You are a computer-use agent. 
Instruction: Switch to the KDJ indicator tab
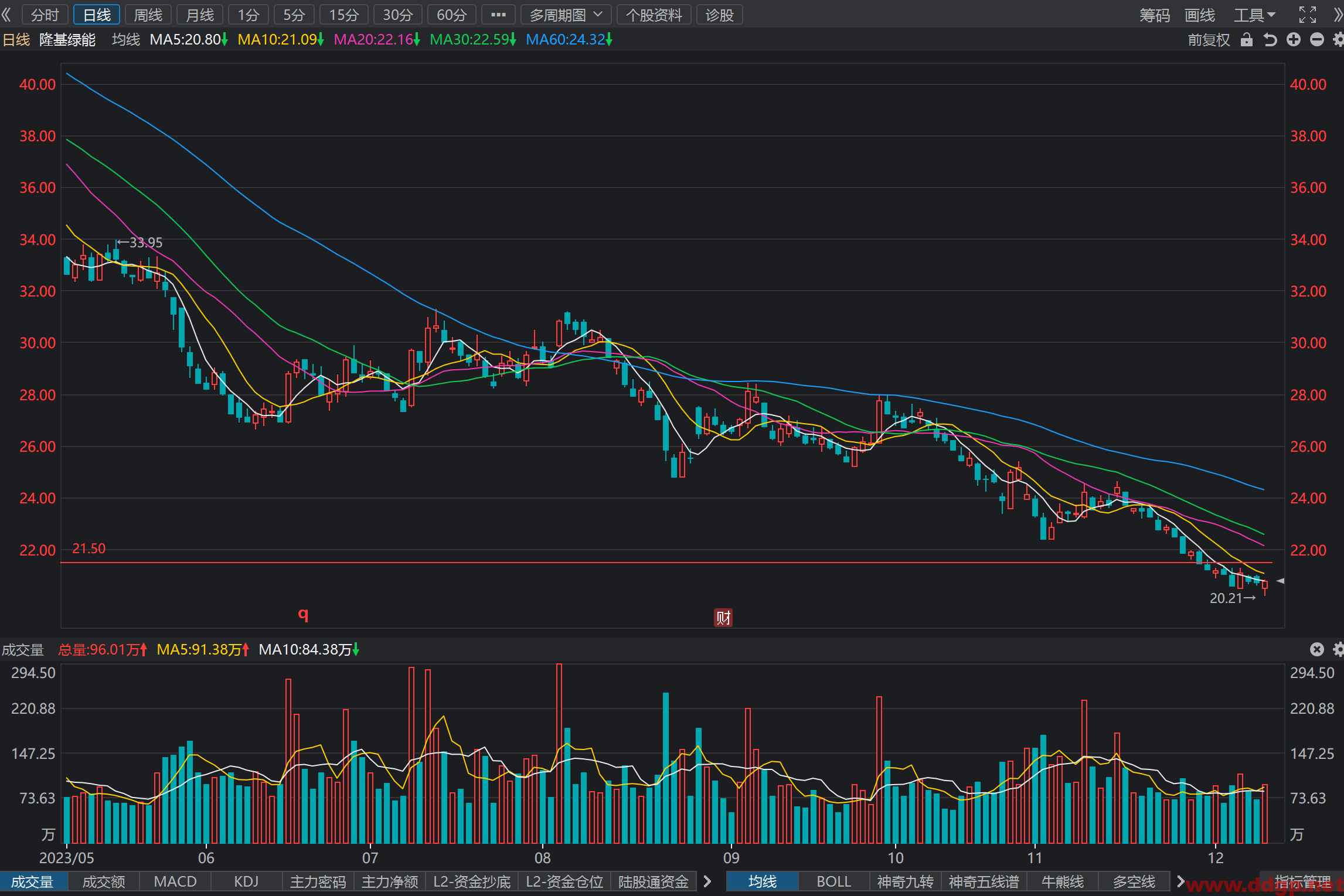pos(246,881)
